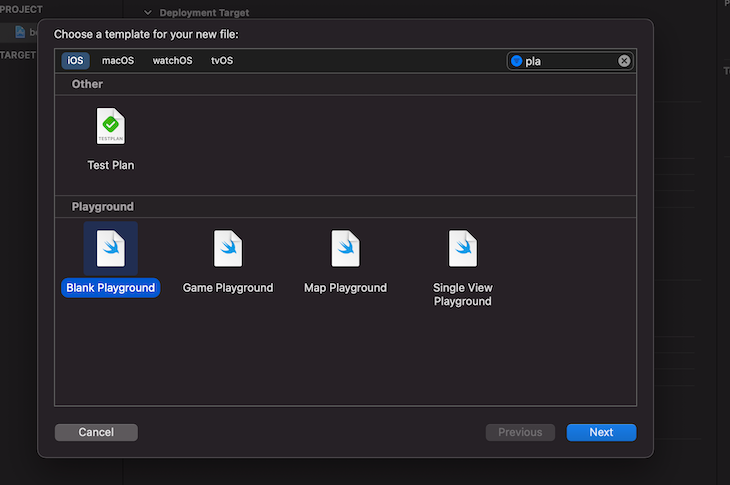The height and width of the screenshot is (485, 730).
Task: Cancel the new file dialog
Action: (x=96, y=432)
